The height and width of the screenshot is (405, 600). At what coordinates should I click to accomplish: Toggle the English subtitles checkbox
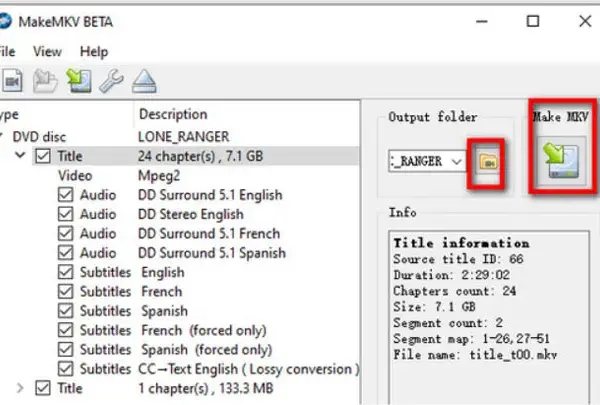[x=65, y=272]
